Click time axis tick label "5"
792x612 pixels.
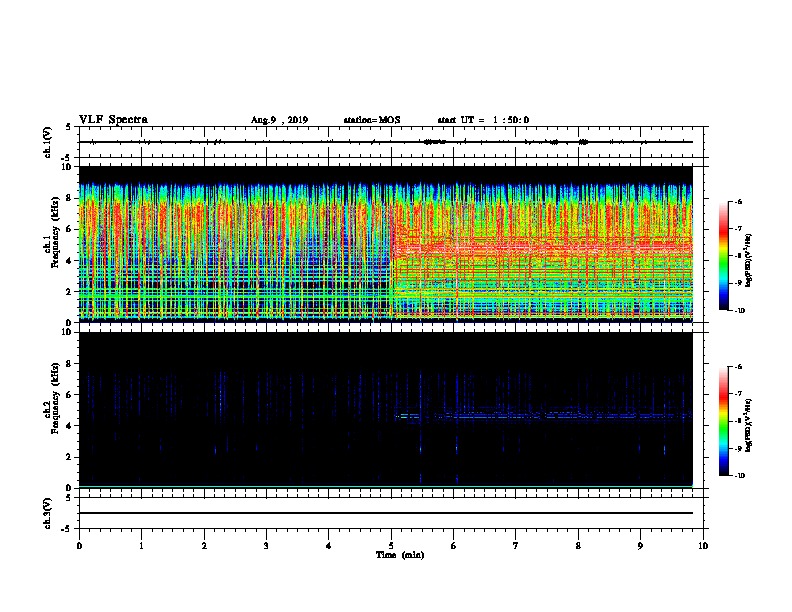point(391,546)
